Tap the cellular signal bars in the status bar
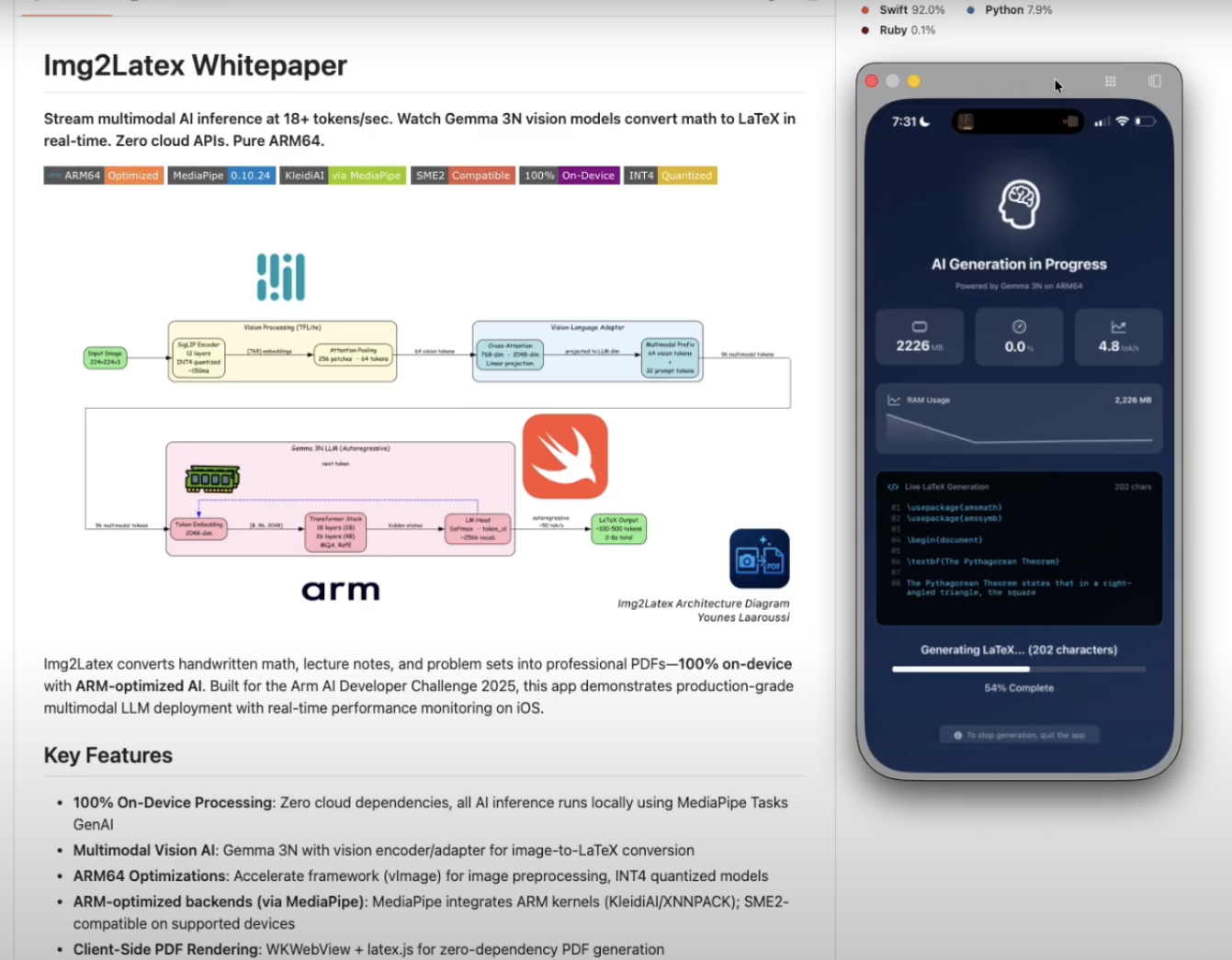 (1102, 121)
